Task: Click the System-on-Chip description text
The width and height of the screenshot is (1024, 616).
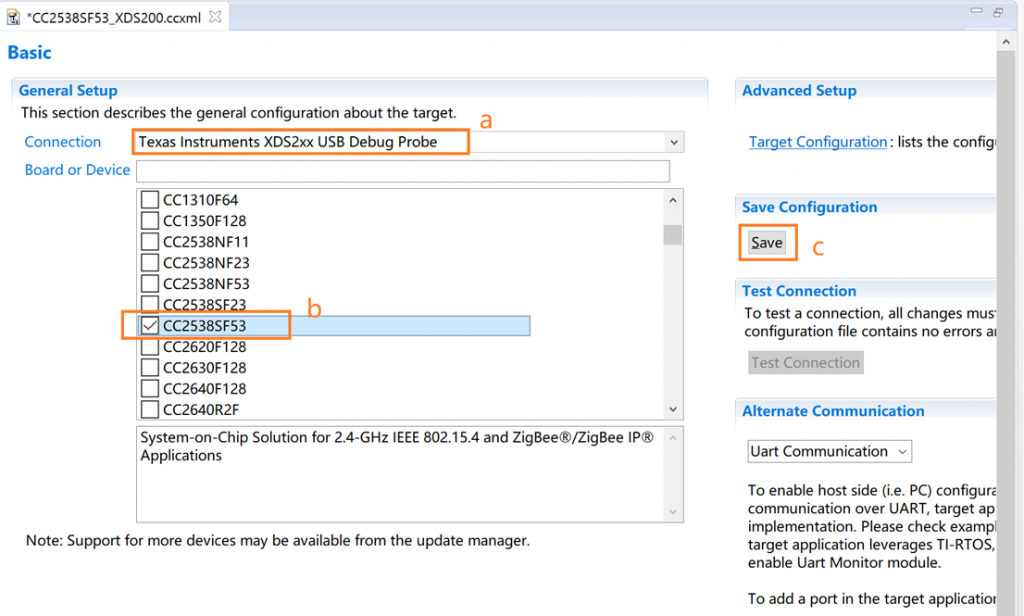Action: (397, 446)
